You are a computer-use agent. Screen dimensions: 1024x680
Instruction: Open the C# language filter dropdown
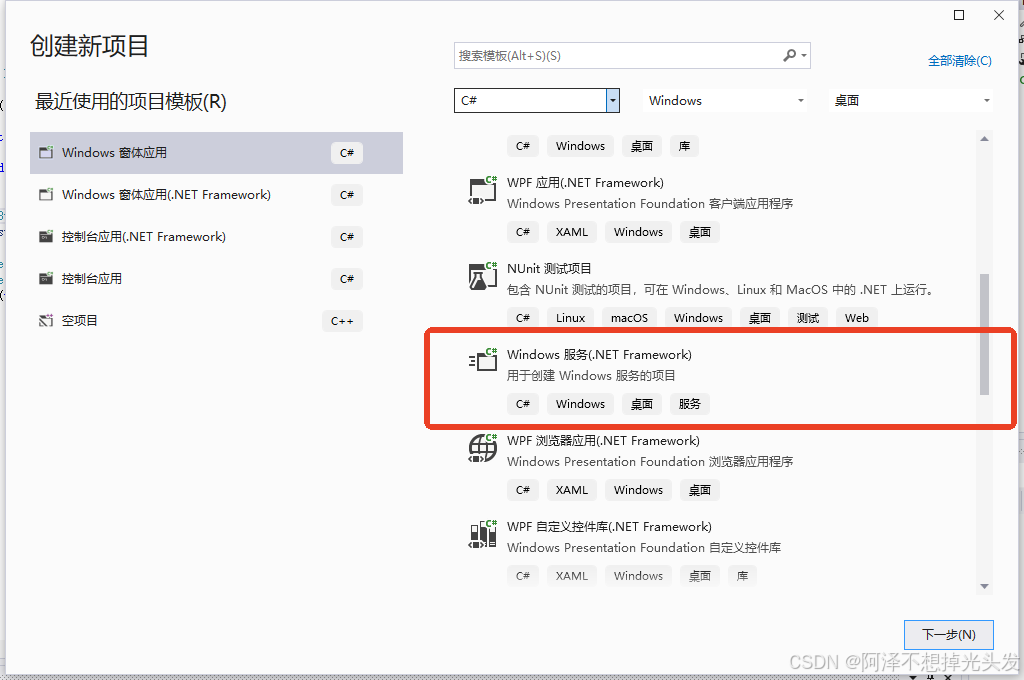click(x=613, y=101)
